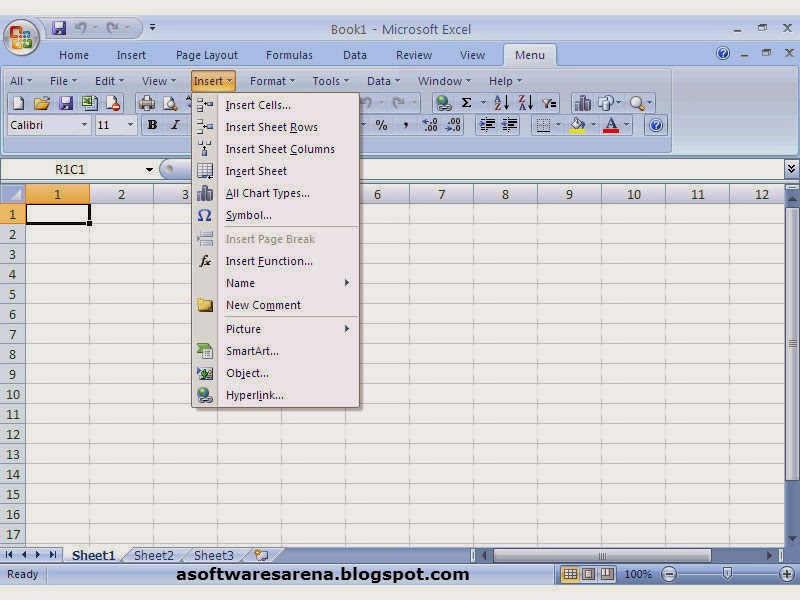Click the New blank workbook icon
The width and height of the screenshot is (800, 600).
click(18, 103)
